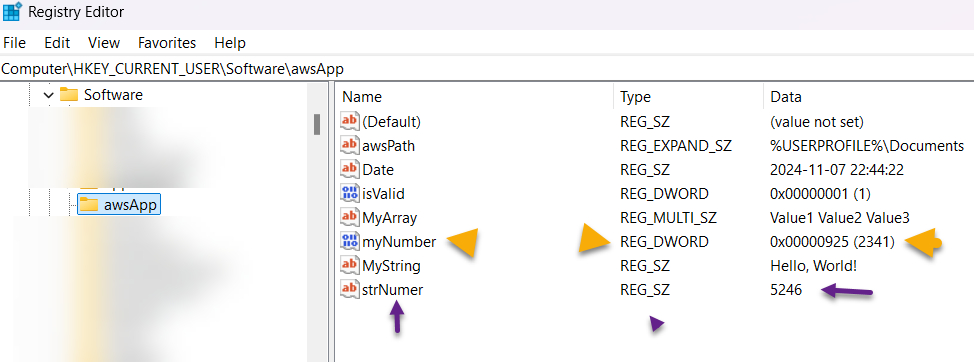
Task: Open the Favorites menu
Action: (167, 43)
